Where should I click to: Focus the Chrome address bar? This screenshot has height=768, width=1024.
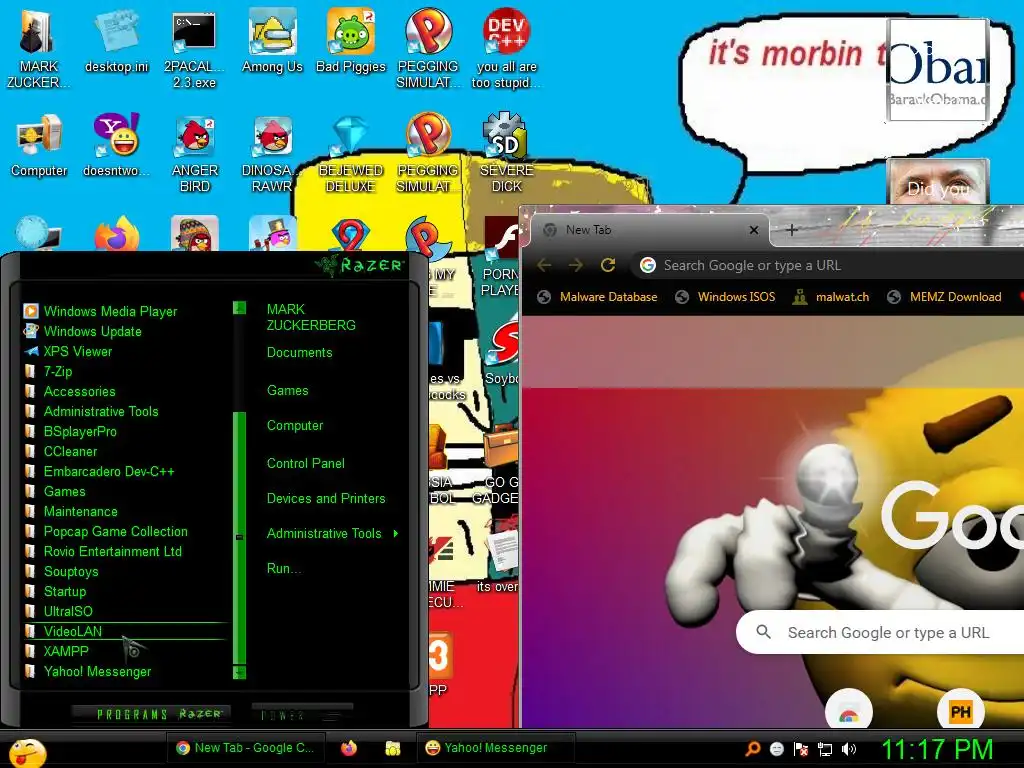click(x=826, y=265)
